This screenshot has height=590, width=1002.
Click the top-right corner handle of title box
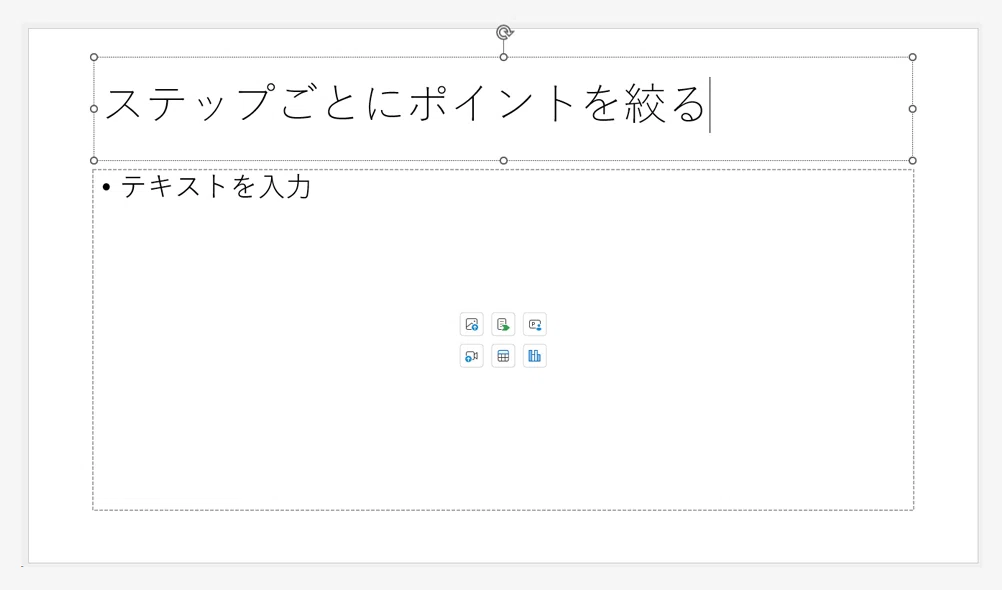point(913,58)
